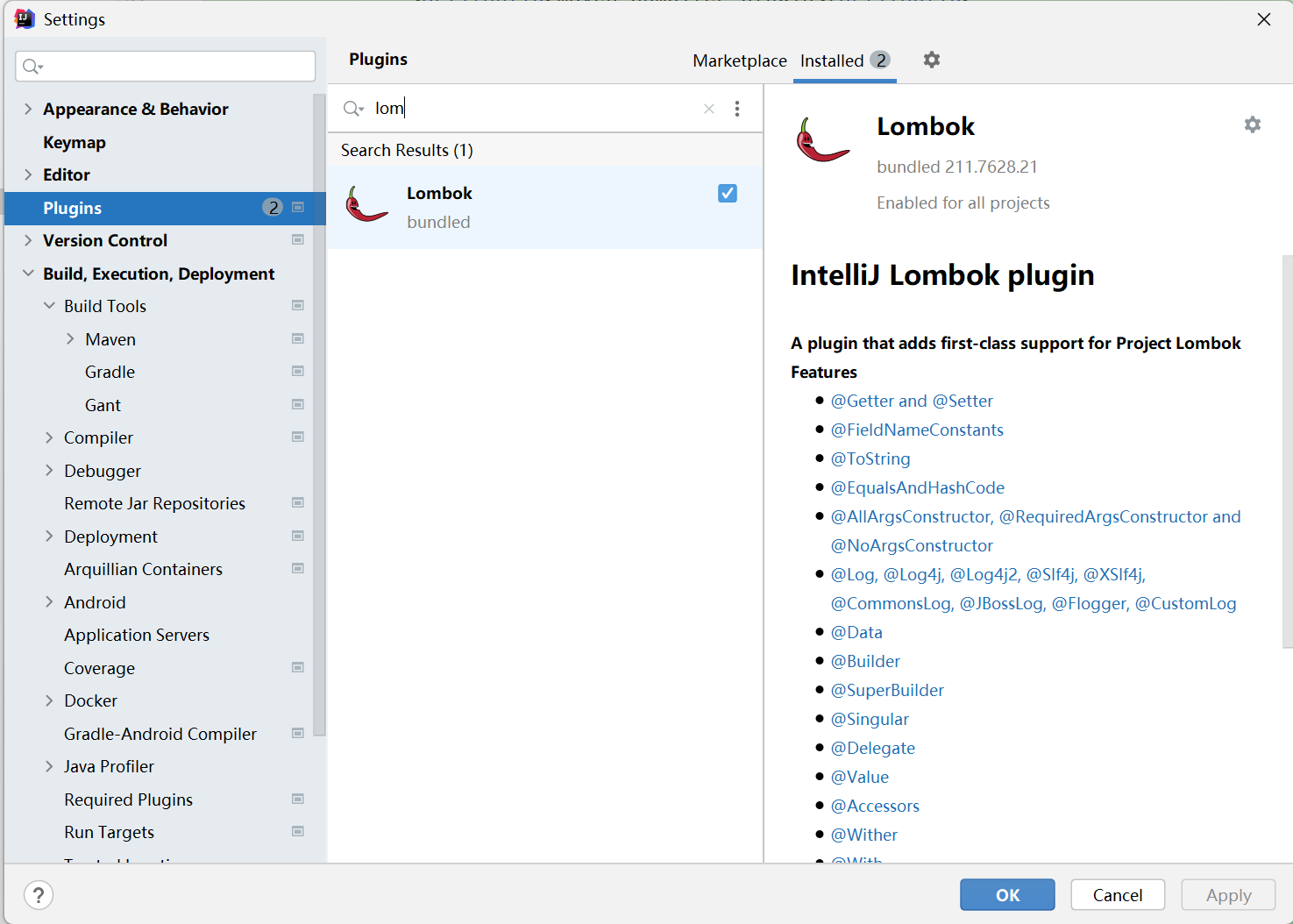
Task: Switch to the Installed tab
Action: point(844,60)
